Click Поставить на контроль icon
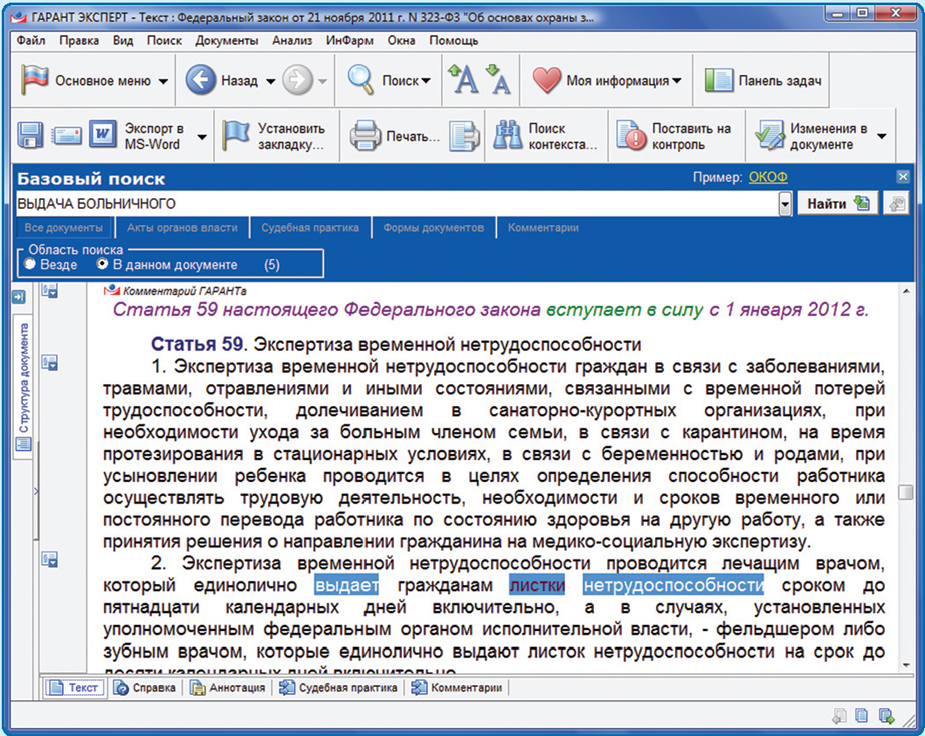Viewport: 925px width, 736px height. tap(632, 136)
